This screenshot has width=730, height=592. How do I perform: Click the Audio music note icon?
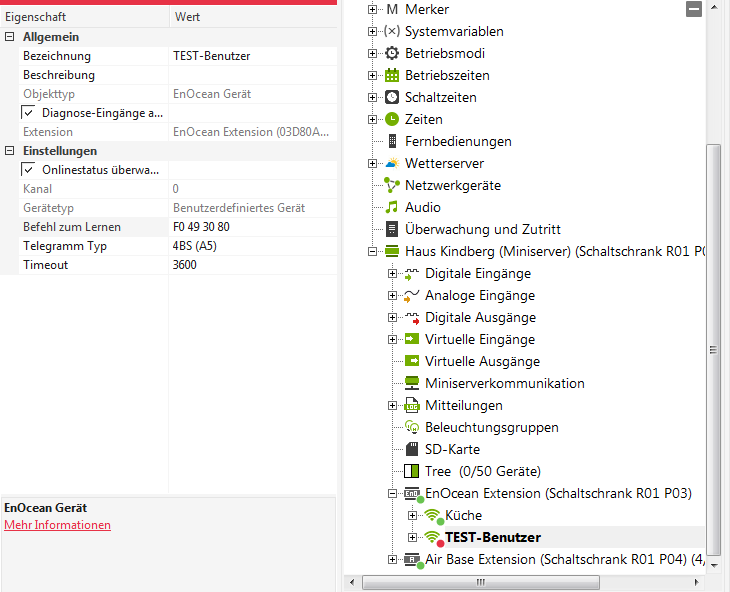click(x=392, y=207)
